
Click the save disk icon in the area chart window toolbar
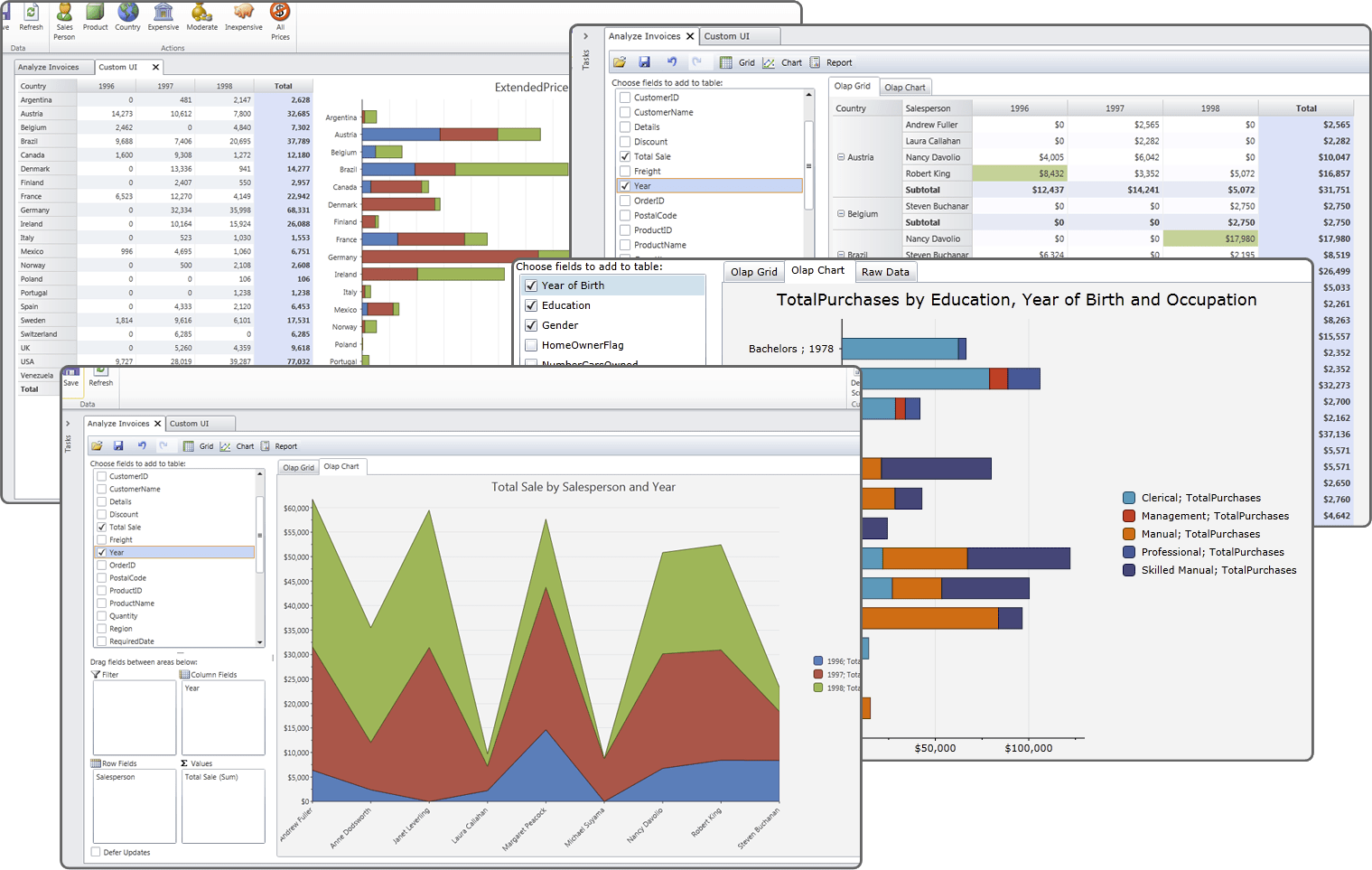point(118,446)
